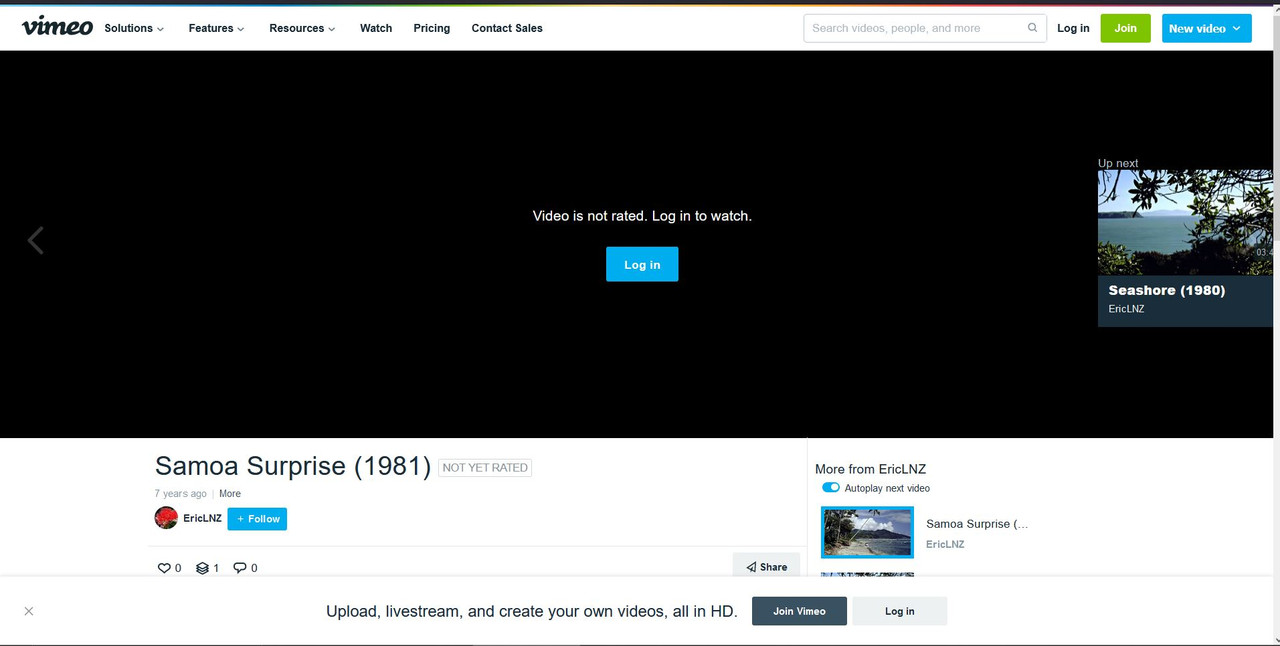The height and width of the screenshot is (646, 1280).
Task: Click the "More from EricLNZ" heading
Action: [x=870, y=469]
